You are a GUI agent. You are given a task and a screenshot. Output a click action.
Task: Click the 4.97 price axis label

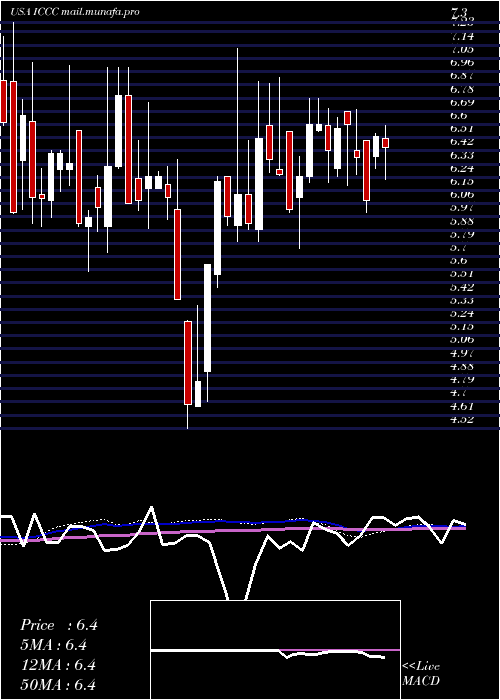(462, 353)
